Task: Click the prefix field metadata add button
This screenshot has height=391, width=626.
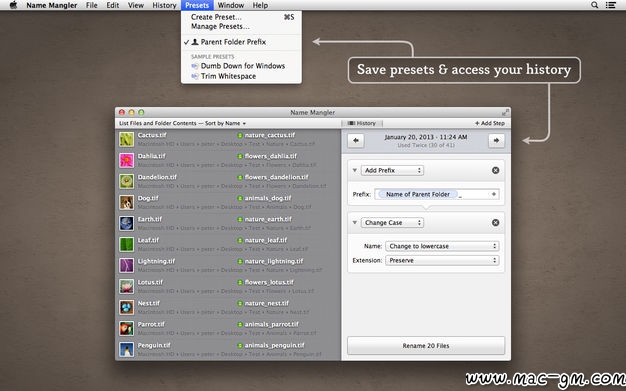Action: point(494,194)
